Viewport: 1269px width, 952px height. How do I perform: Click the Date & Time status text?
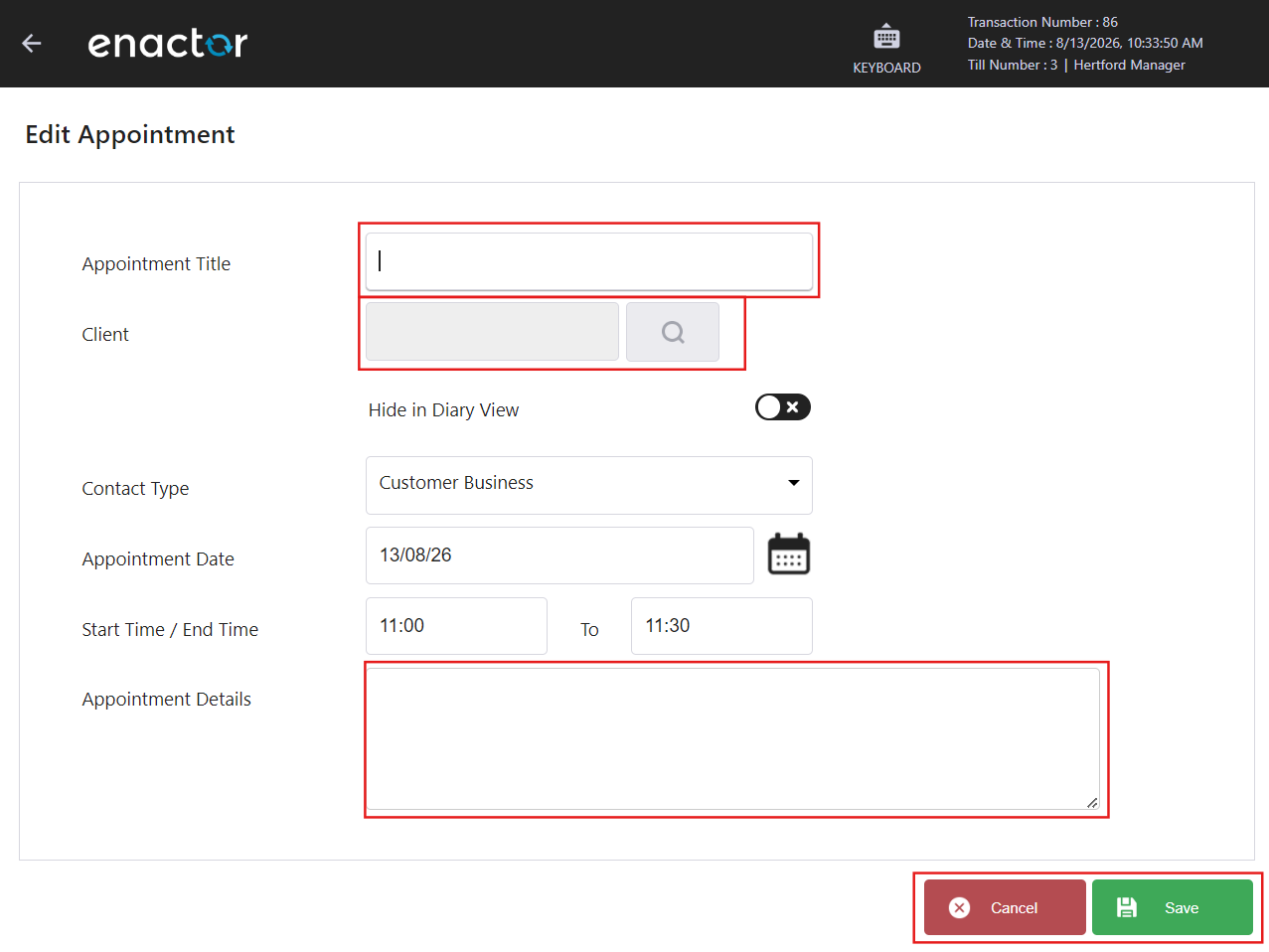click(1085, 43)
